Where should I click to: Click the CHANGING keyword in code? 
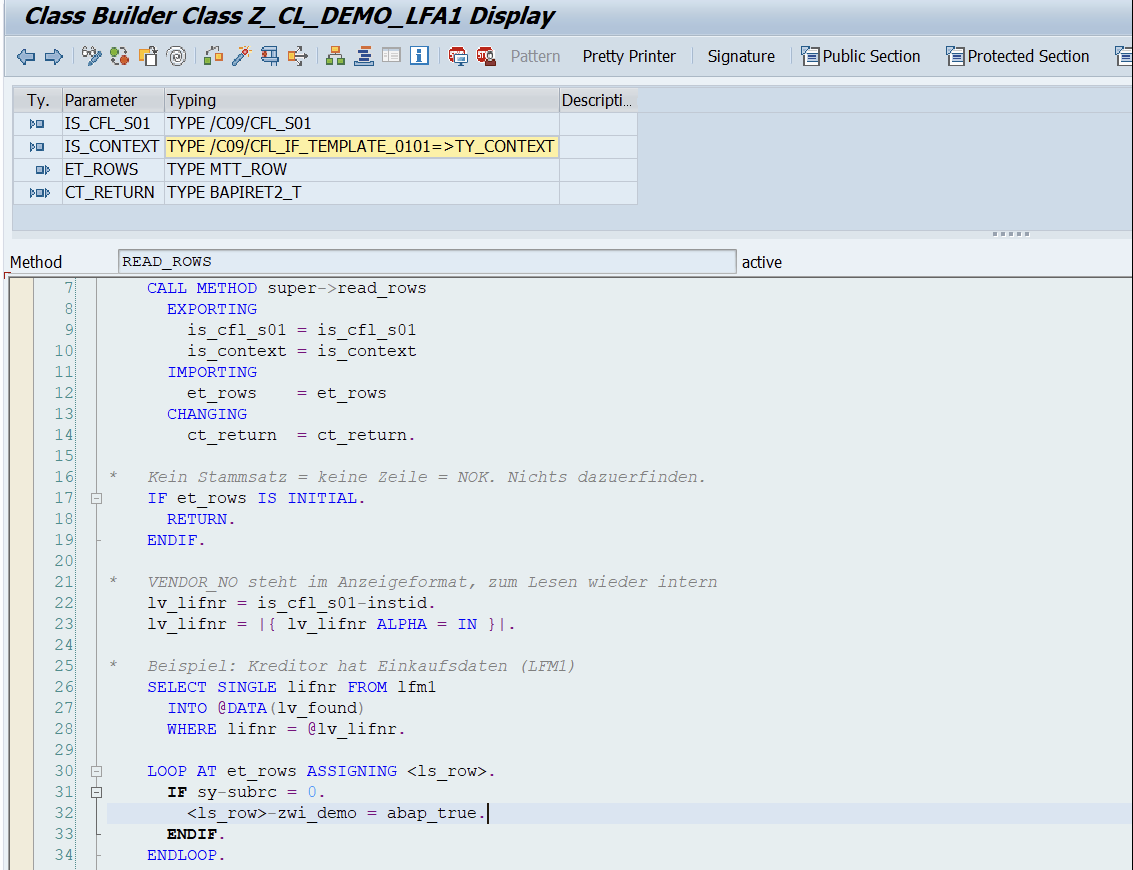coord(207,414)
